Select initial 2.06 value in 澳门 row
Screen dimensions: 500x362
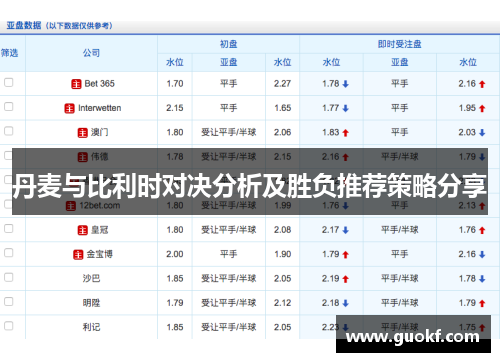(282, 132)
